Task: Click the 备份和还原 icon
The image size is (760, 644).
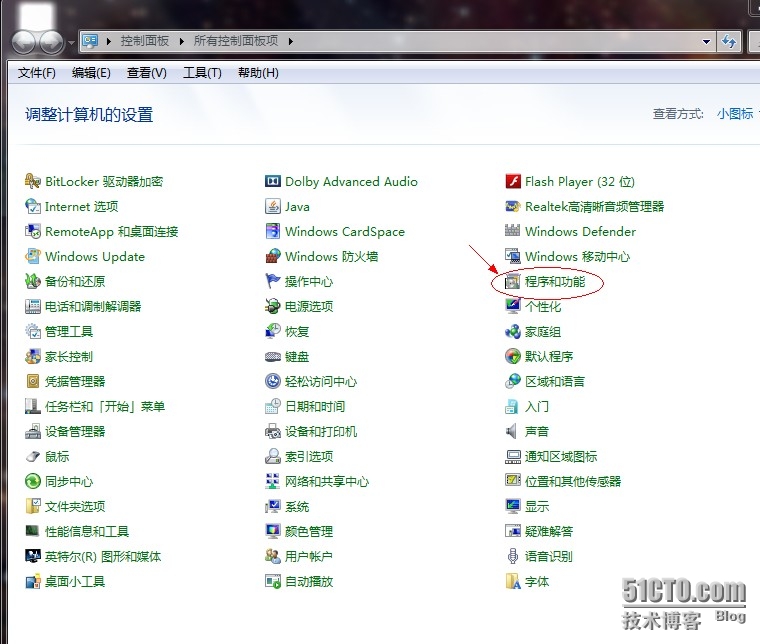Action: coord(32,281)
